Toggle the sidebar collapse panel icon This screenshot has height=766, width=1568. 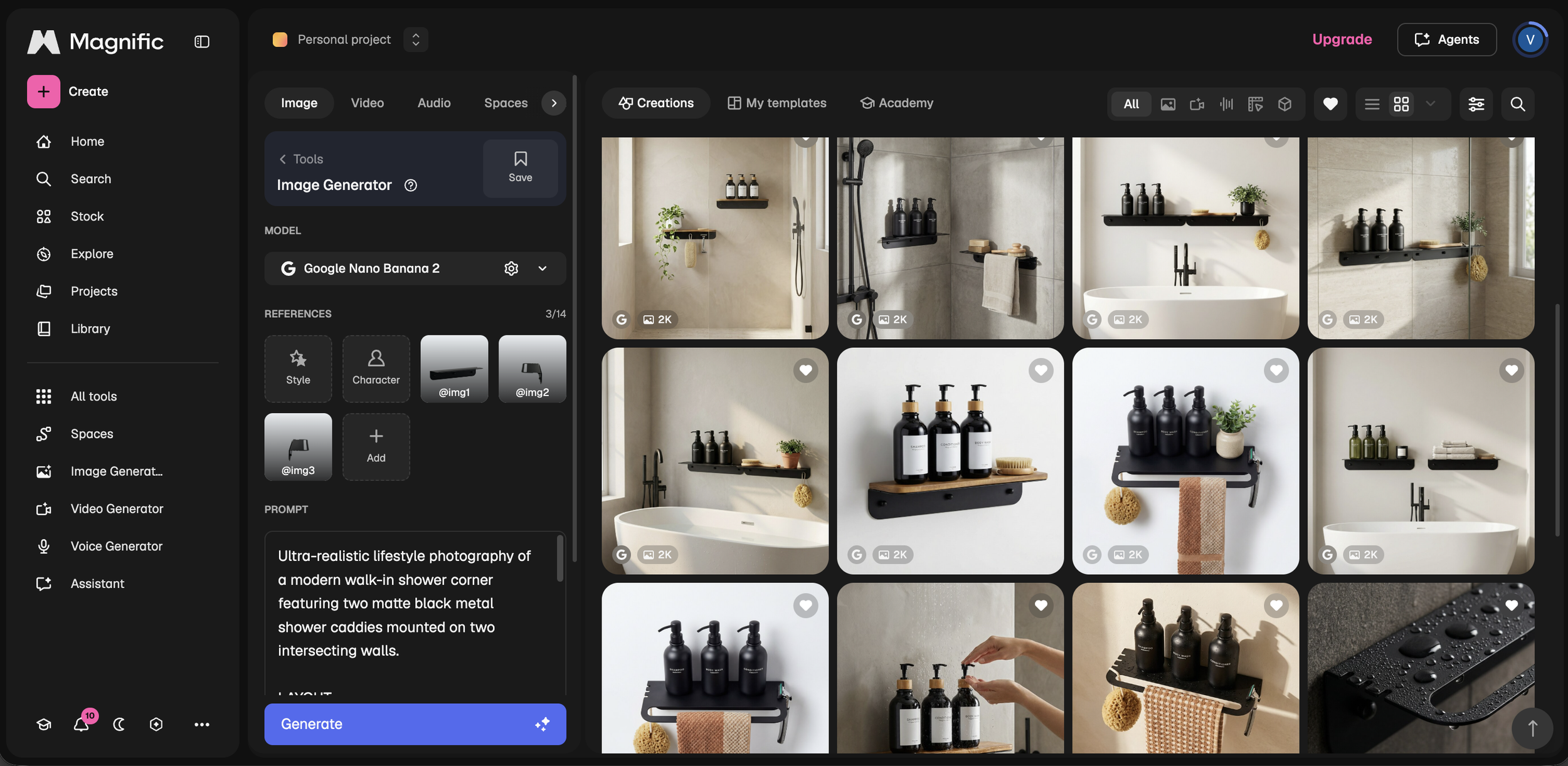[202, 42]
